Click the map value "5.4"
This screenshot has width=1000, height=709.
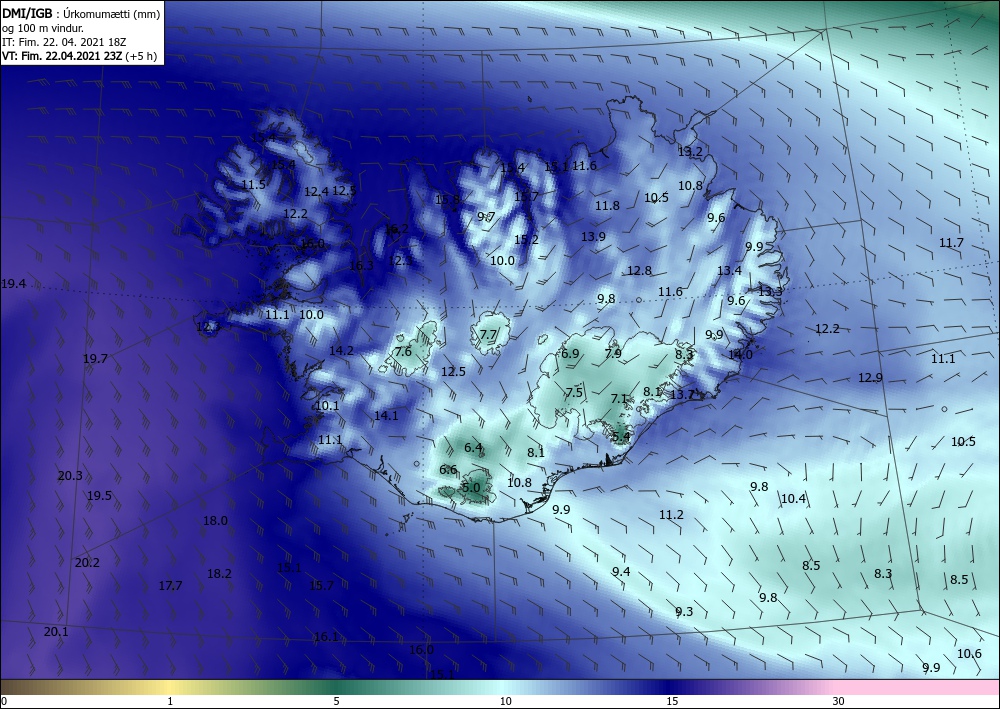point(621,437)
